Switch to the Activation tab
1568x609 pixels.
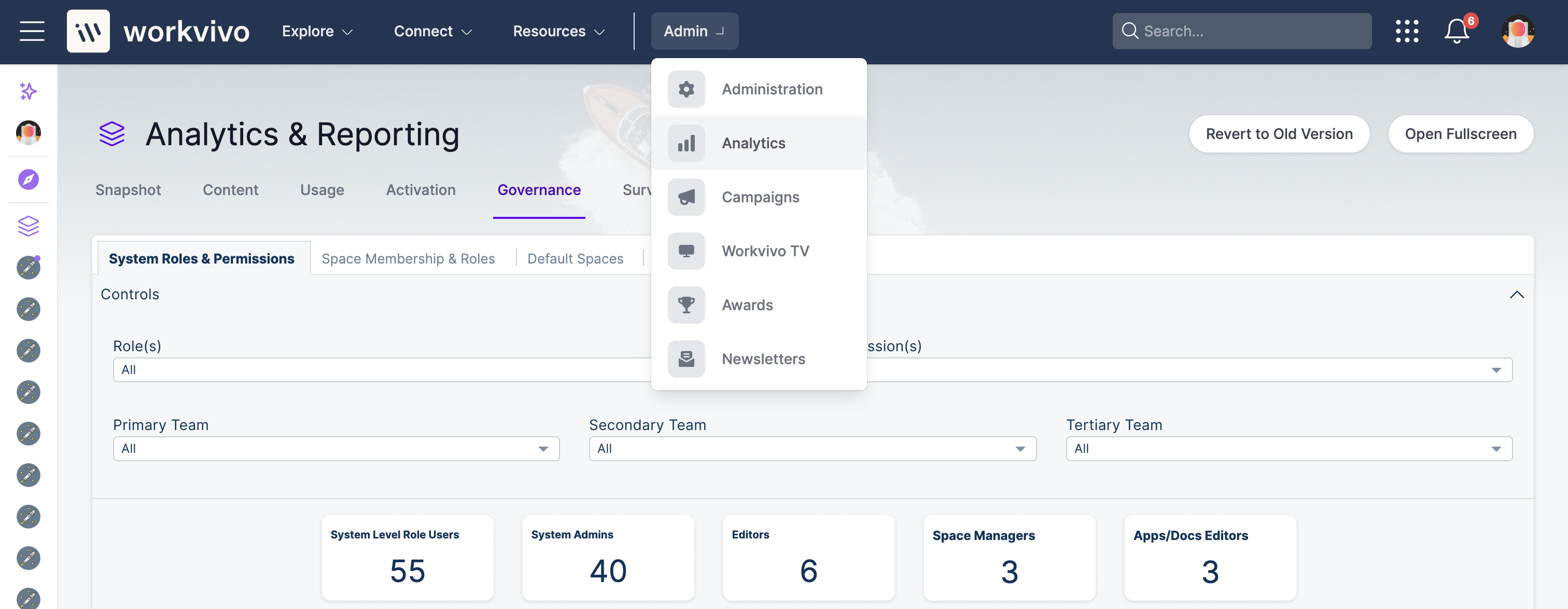421,190
